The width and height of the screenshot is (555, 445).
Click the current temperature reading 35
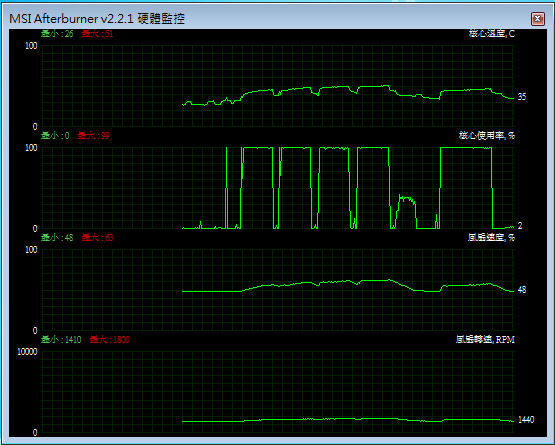(522, 97)
